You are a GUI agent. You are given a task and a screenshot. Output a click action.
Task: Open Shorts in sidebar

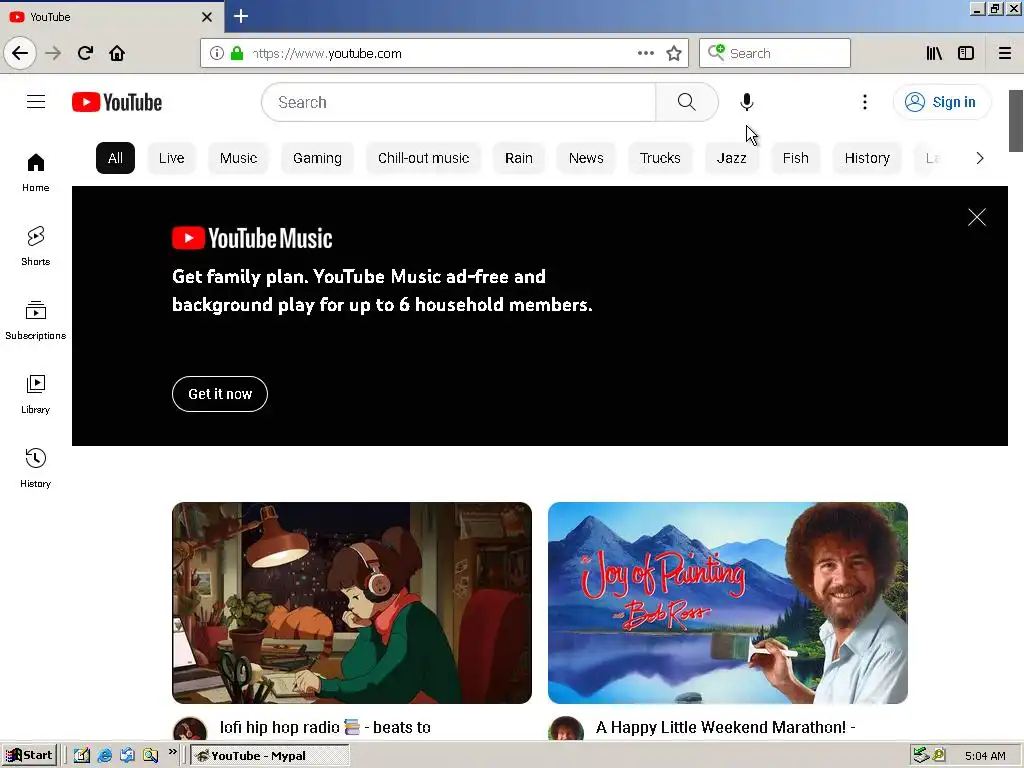pos(36,246)
